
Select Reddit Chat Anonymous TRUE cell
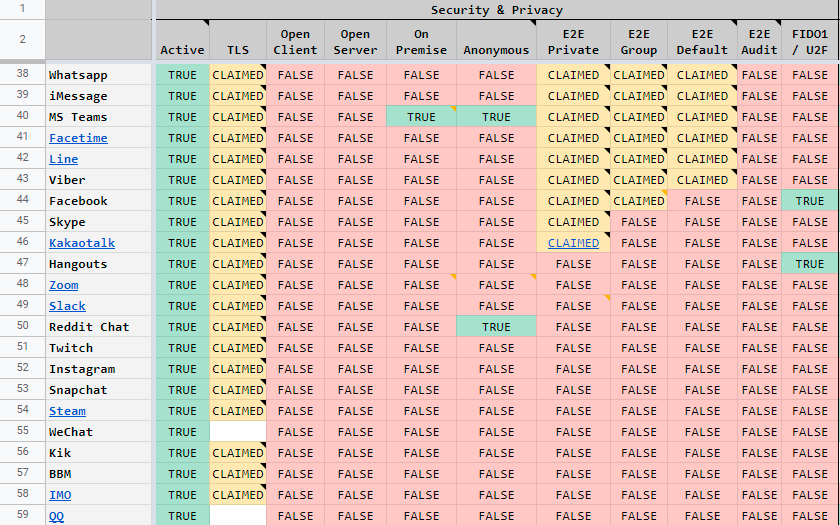pos(496,327)
